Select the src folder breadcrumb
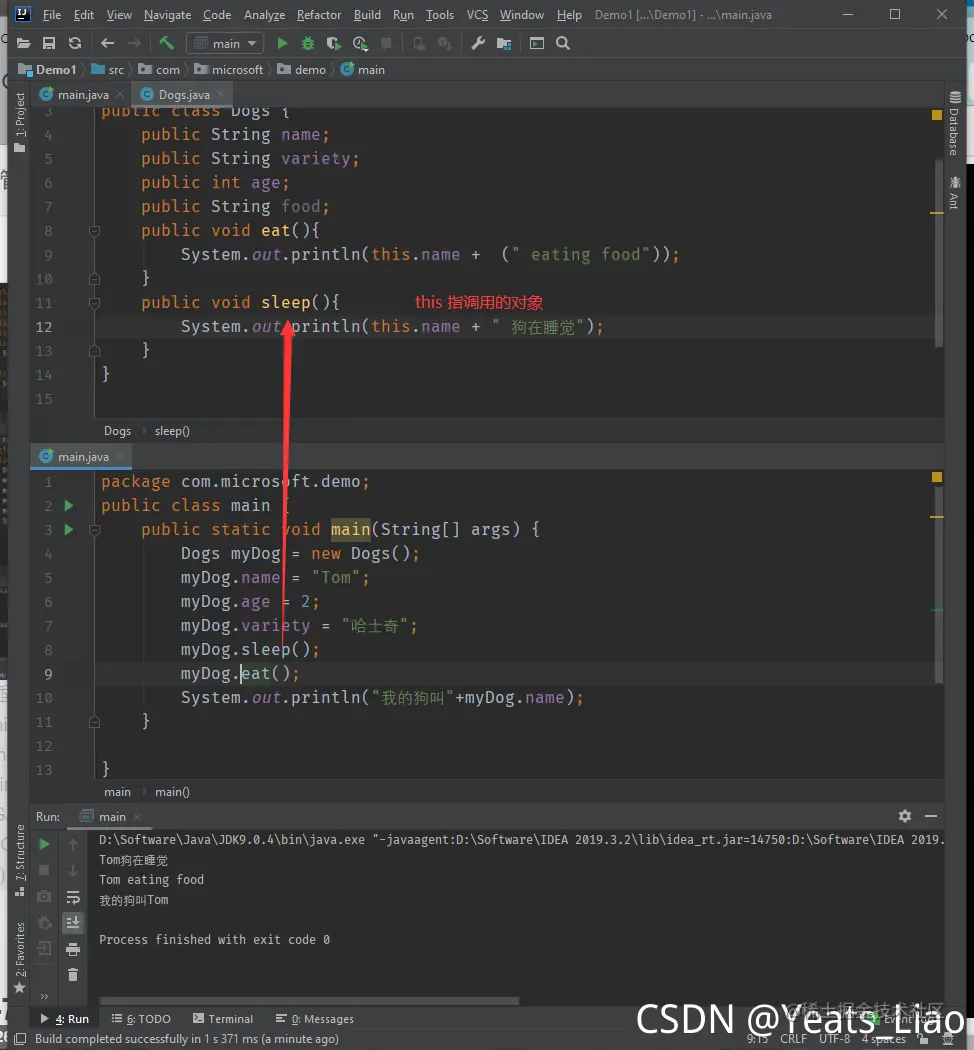This screenshot has width=974, height=1050. pyautogui.click(x=108, y=70)
